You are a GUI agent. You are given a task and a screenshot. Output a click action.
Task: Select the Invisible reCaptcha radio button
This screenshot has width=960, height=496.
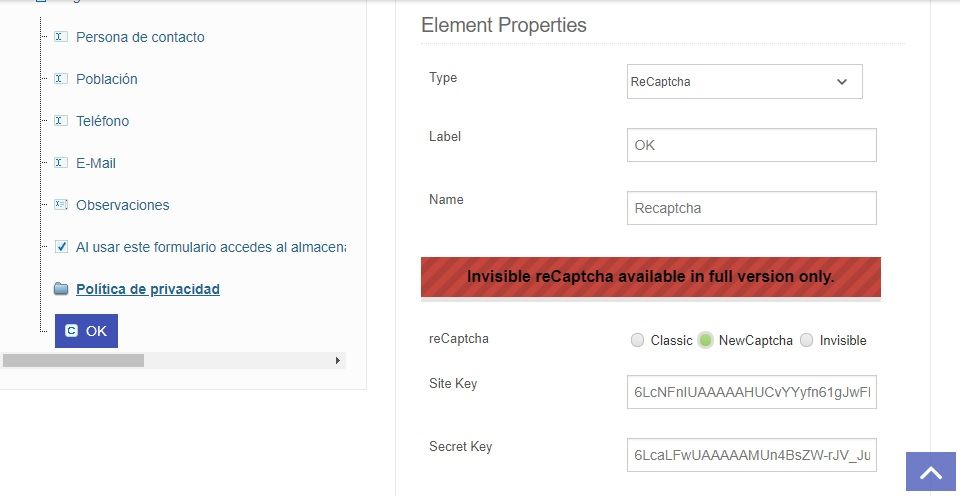click(806, 340)
